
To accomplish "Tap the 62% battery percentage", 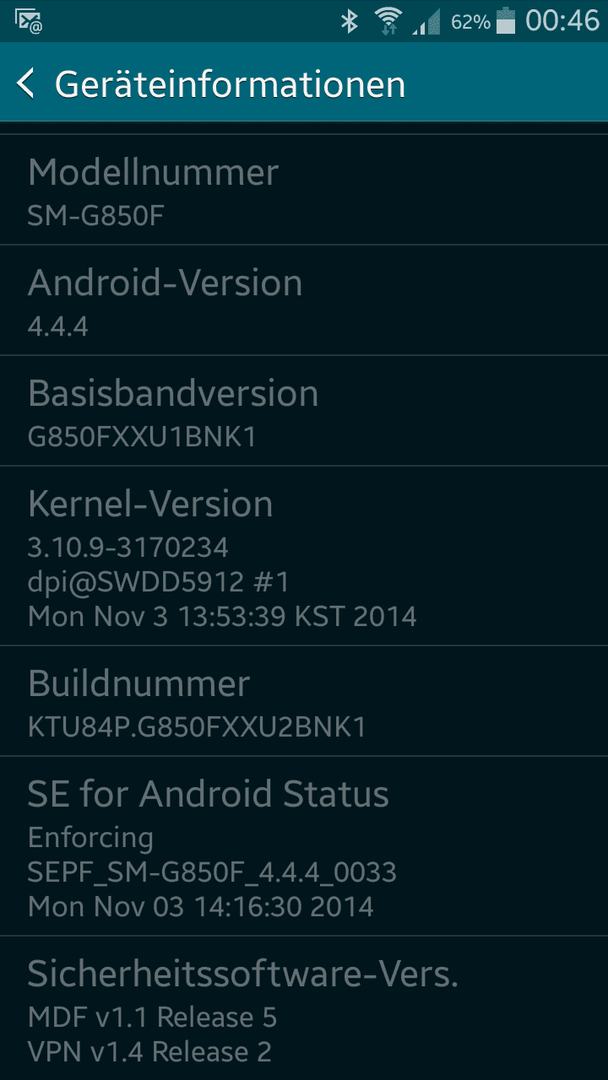I will pos(471,22).
